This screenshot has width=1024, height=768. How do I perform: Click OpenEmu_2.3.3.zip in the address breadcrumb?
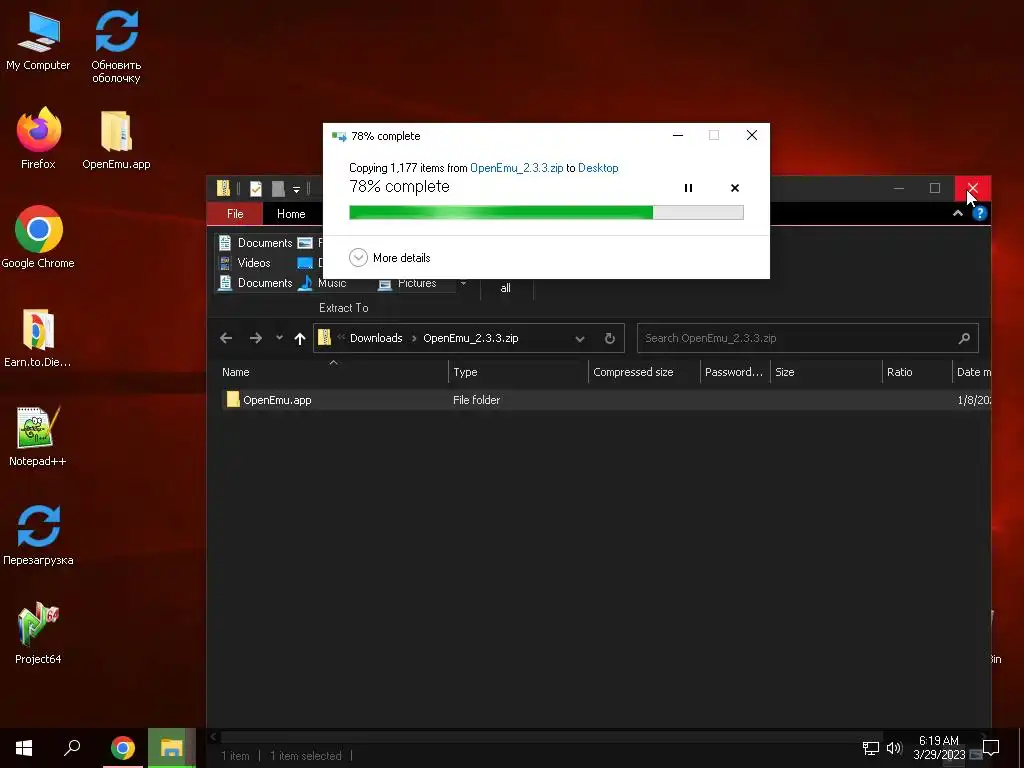(x=471, y=338)
